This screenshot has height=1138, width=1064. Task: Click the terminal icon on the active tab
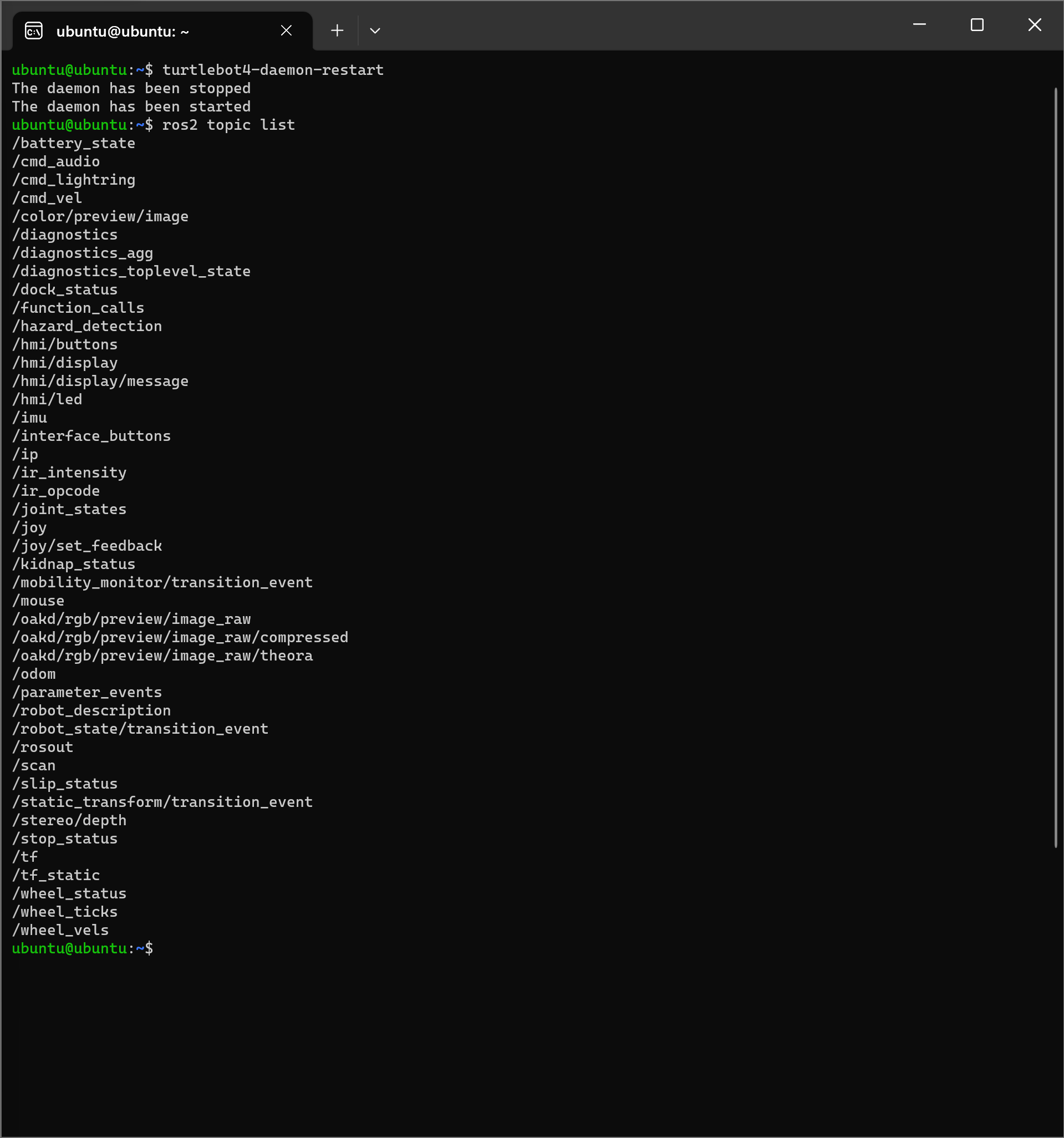click(34, 31)
